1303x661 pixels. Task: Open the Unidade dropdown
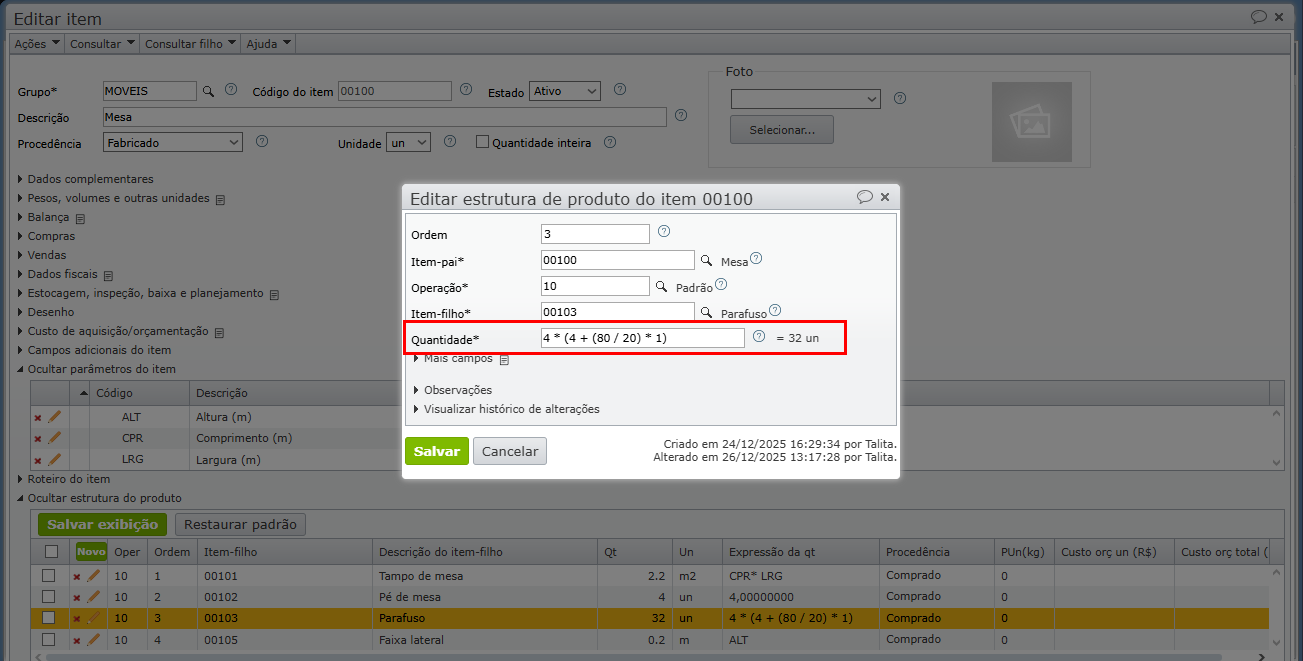[409, 143]
